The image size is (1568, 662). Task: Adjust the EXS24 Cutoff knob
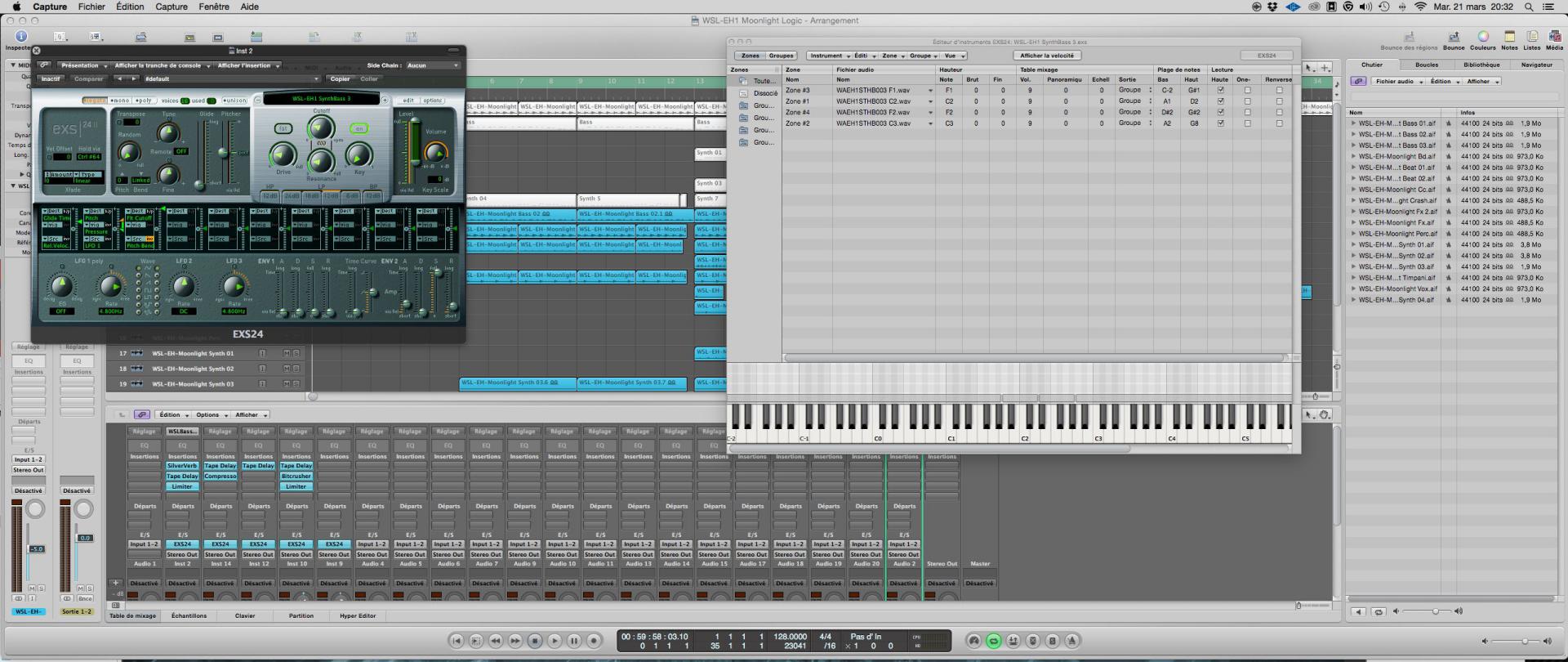click(320, 127)
